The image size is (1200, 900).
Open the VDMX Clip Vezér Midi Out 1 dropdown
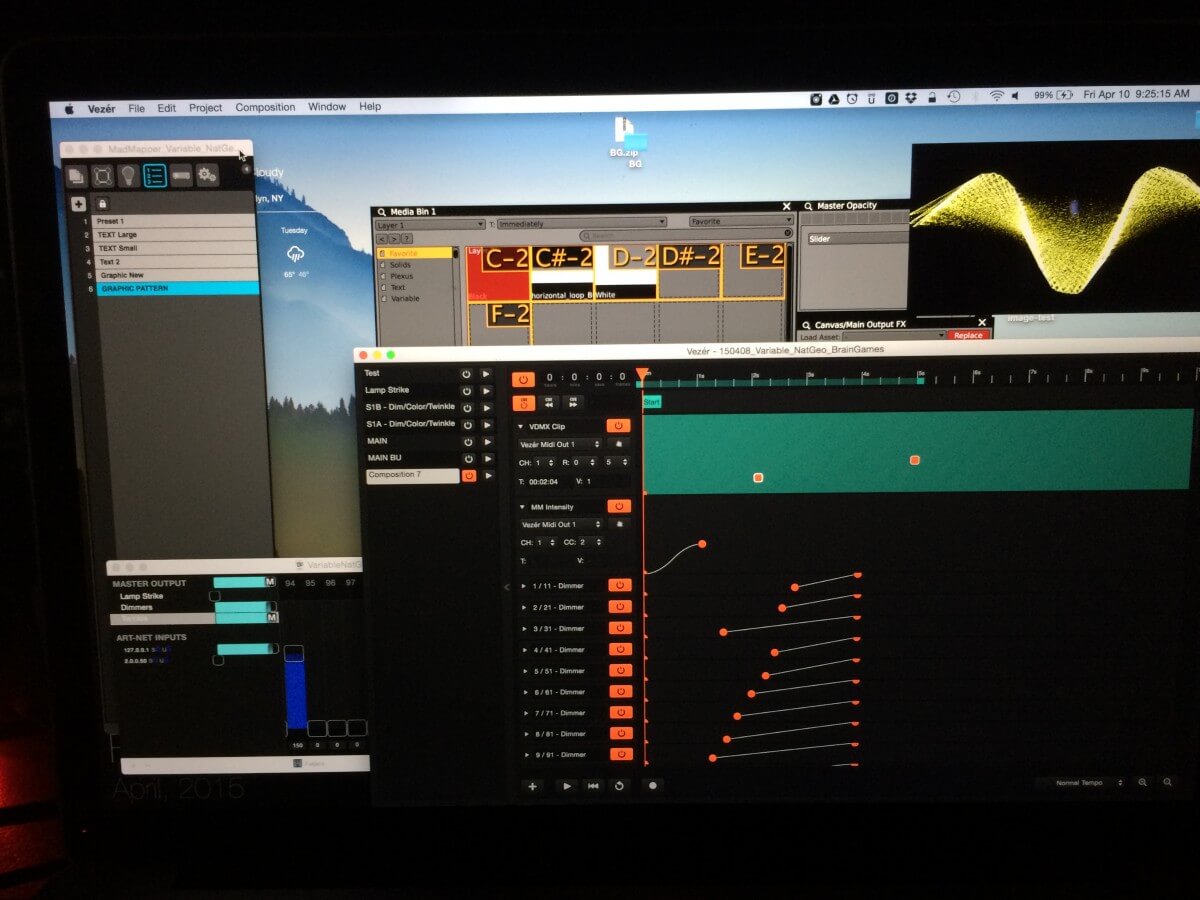[x=560, y=444]
